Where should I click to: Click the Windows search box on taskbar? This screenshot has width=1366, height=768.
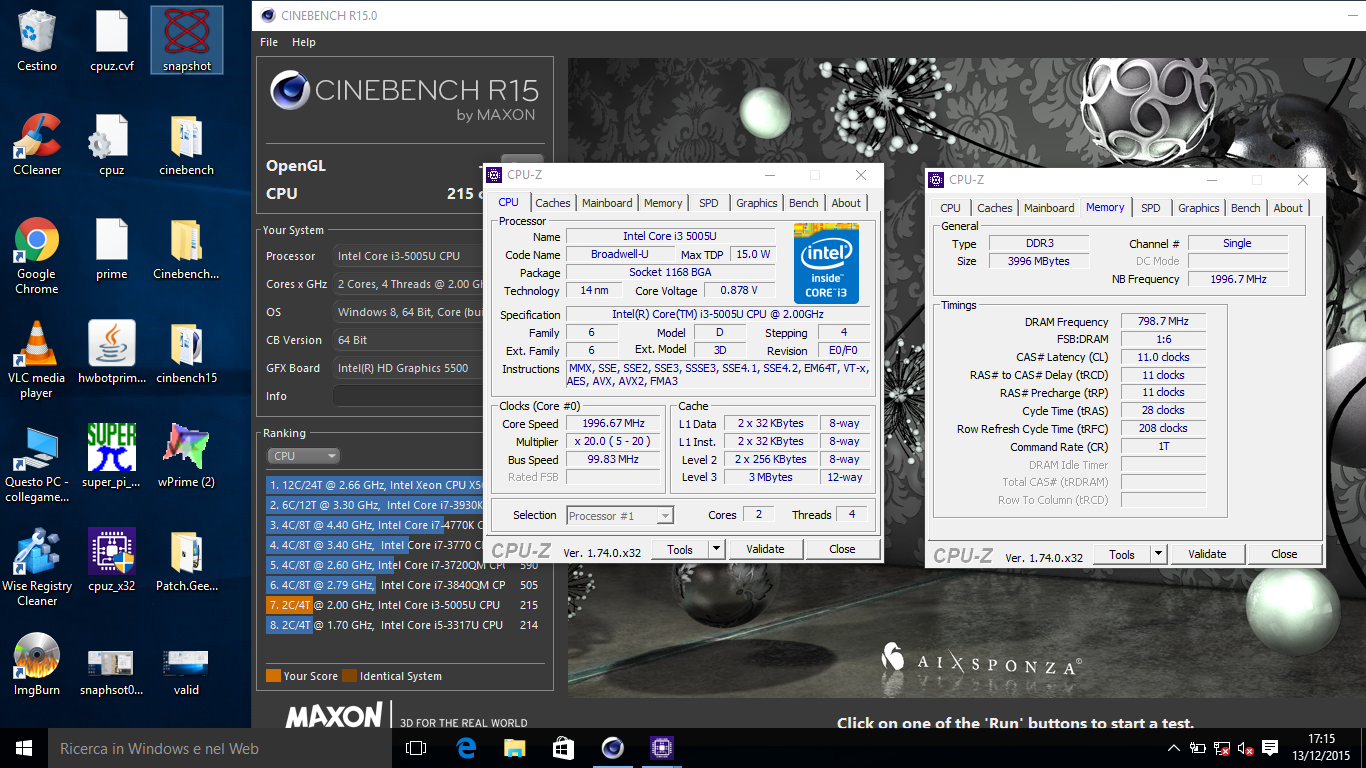(220, 748)
